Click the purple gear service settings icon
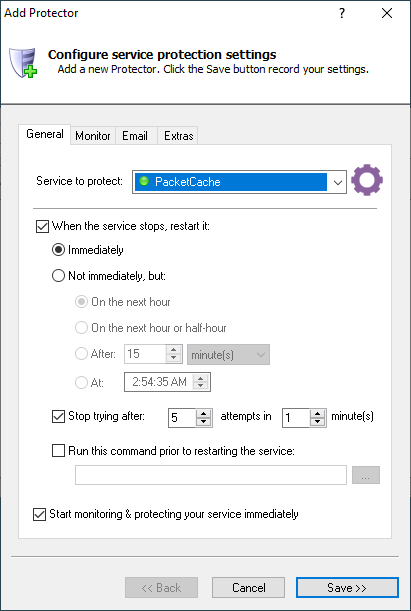Image resolution: width=411 pixels, height=611 pixels. (x=367, y=180)
